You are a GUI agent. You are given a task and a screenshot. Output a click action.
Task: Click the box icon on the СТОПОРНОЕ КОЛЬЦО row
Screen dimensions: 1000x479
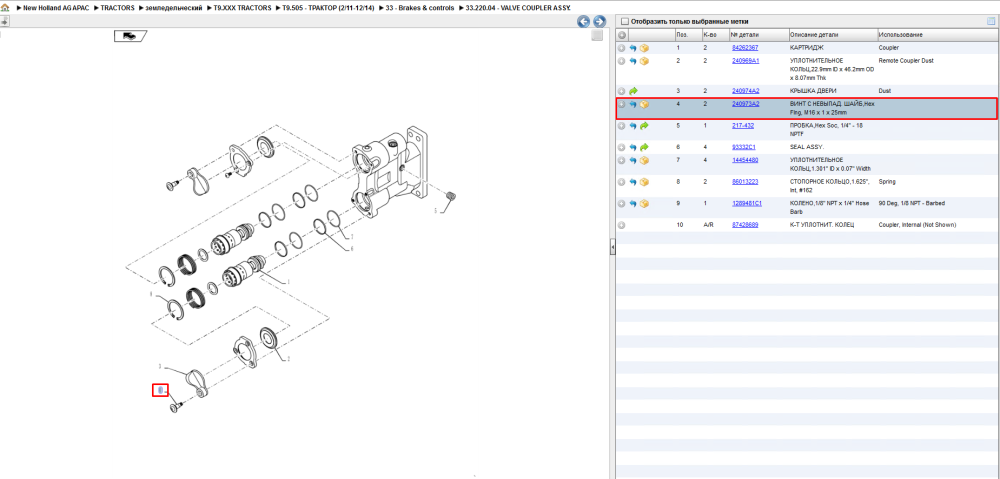(x=644, y=182)
